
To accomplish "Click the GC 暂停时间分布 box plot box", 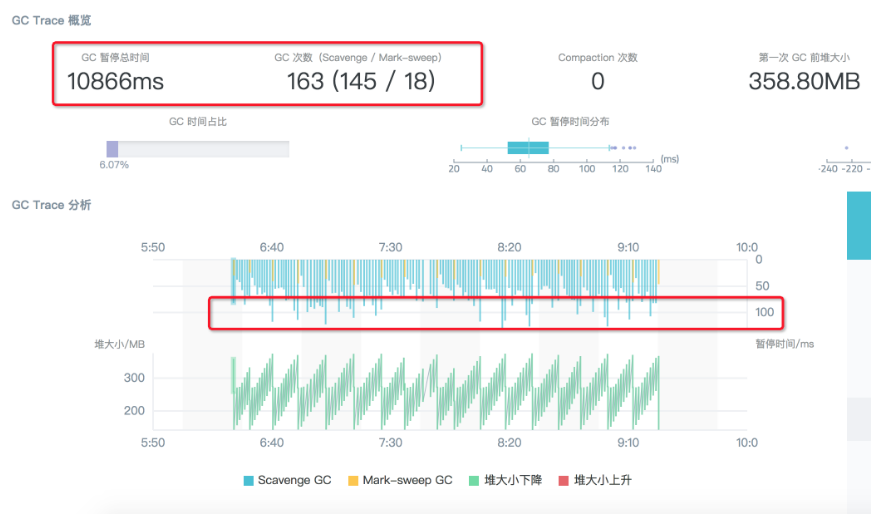I will click(x=528, y=148).
